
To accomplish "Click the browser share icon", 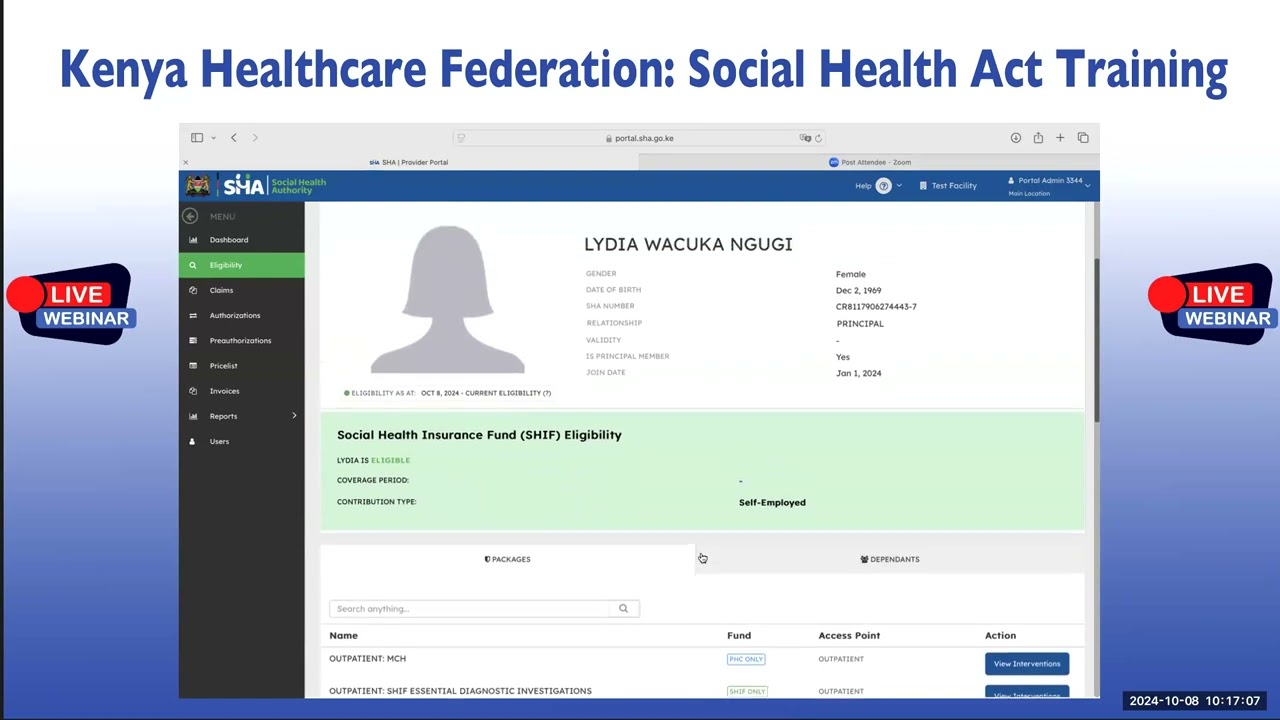I will [1038, 138].
